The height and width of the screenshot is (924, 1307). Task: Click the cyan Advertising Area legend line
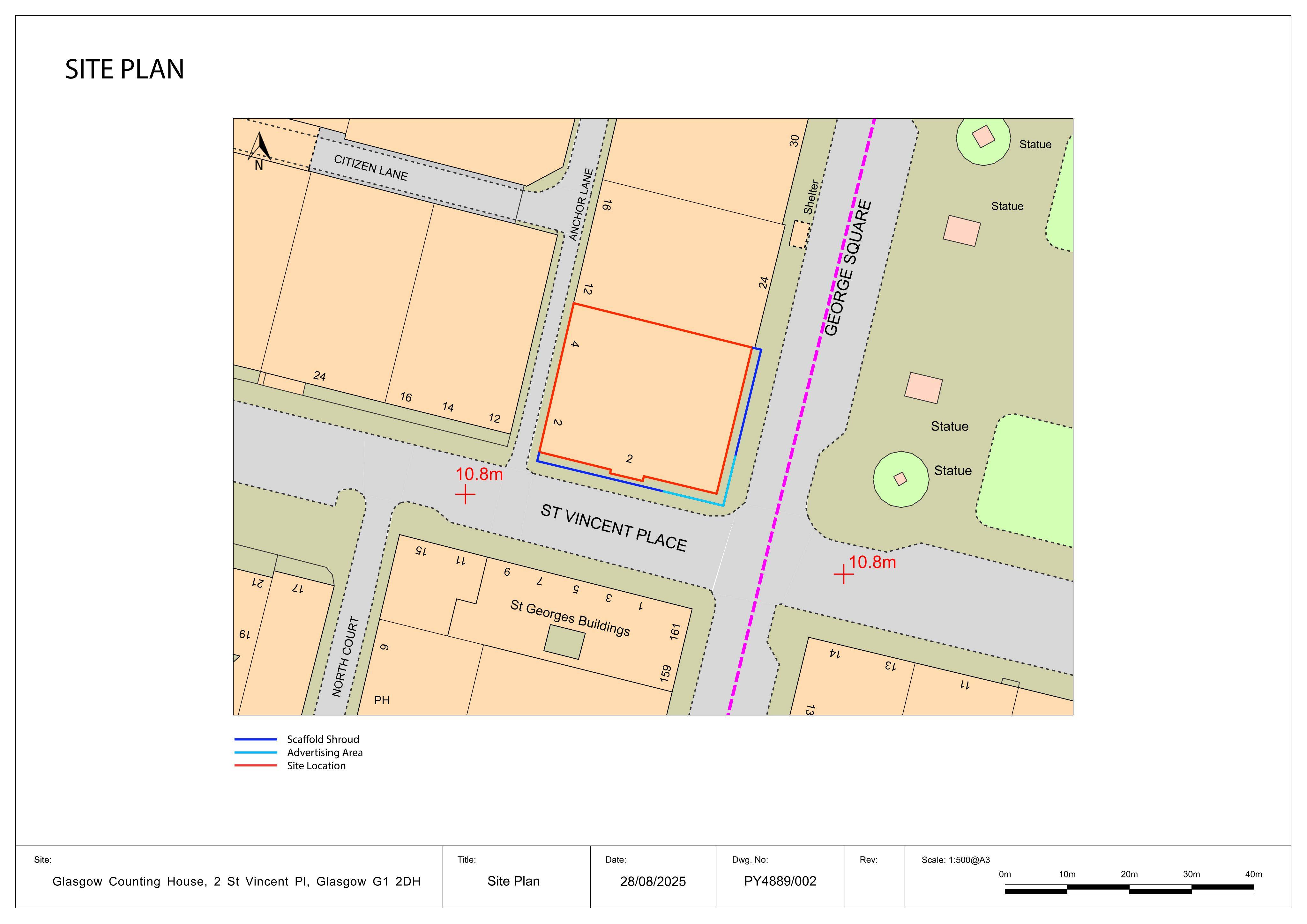click(x=256, y=753)
